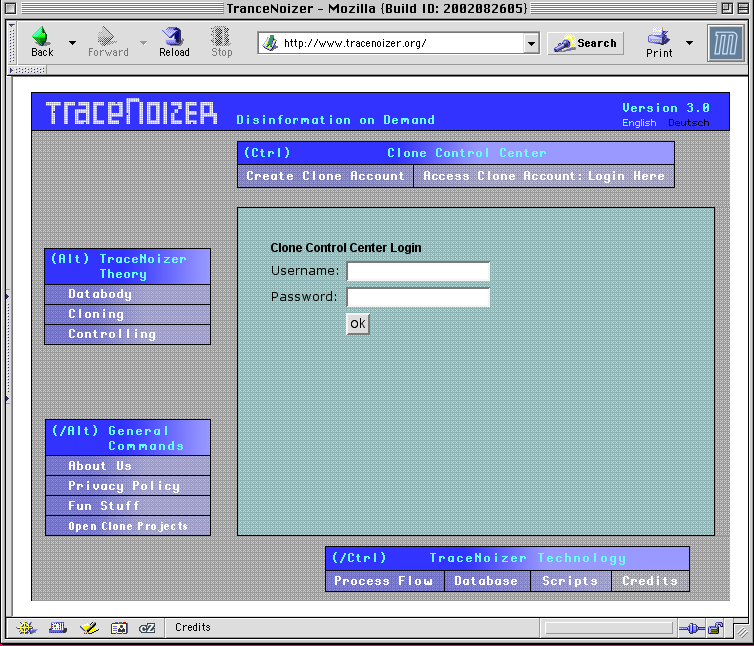This screenshot has width=754, height=646.
Task: Expand the collapsed toolbar grippy below navigation
Action: point(27,70)
